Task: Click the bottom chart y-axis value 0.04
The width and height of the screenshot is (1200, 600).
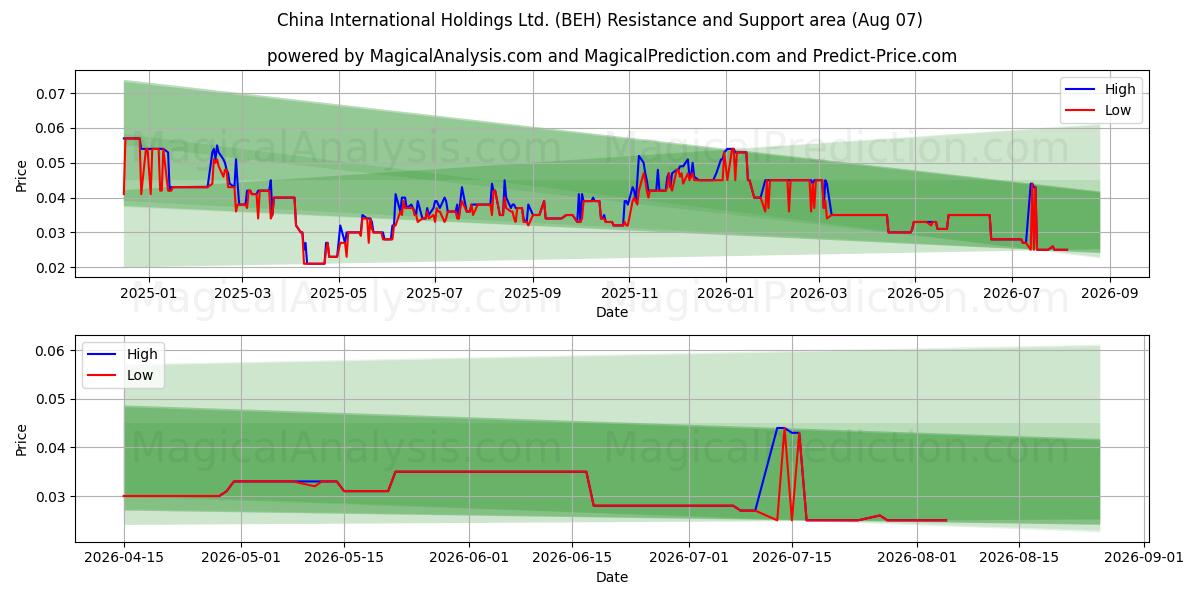Action: [51, 448]
